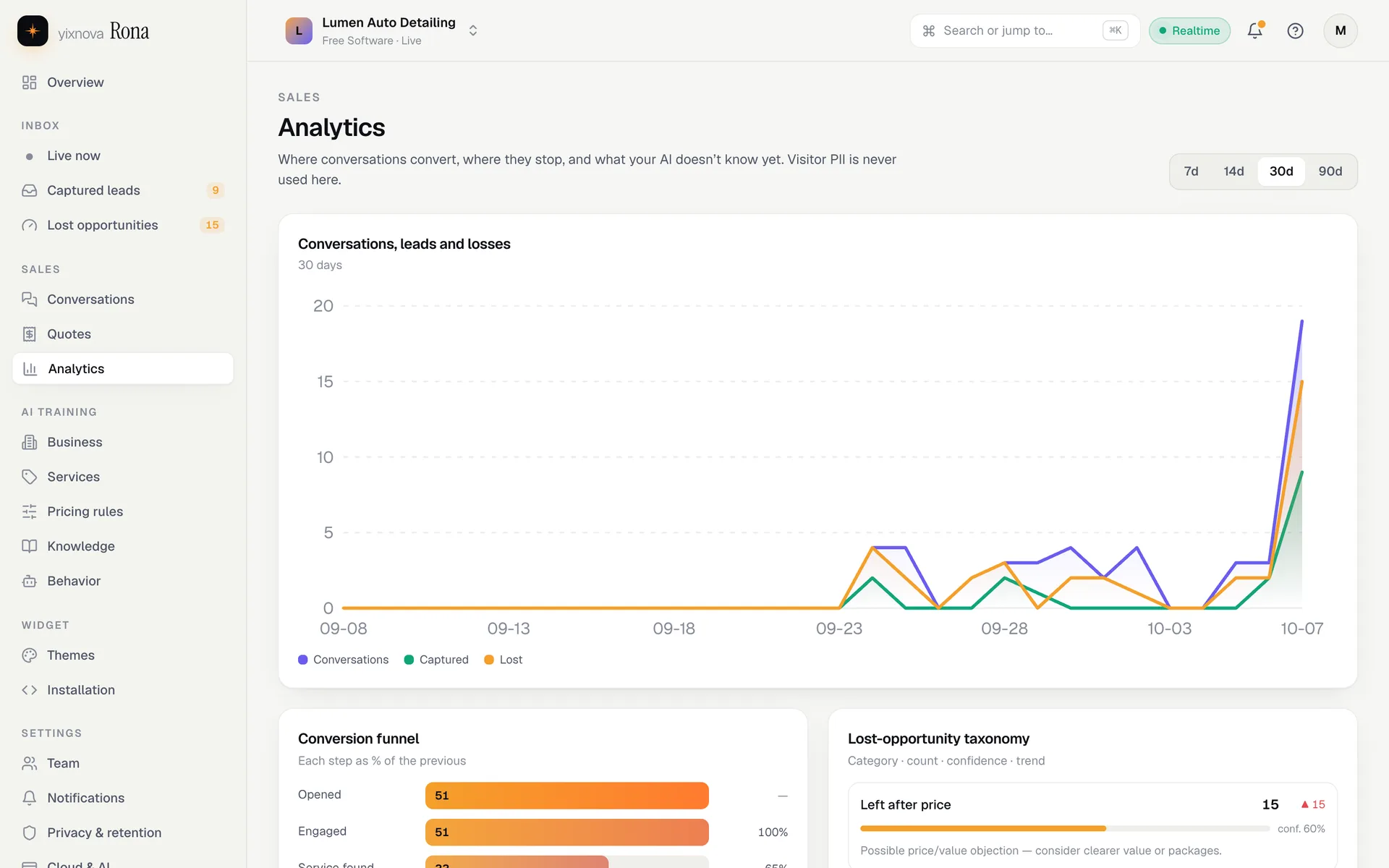Click the Left after price taxonomy card
This screenshot has height=868, width=1389.
pyautogui.click(x=1092, y=825)
